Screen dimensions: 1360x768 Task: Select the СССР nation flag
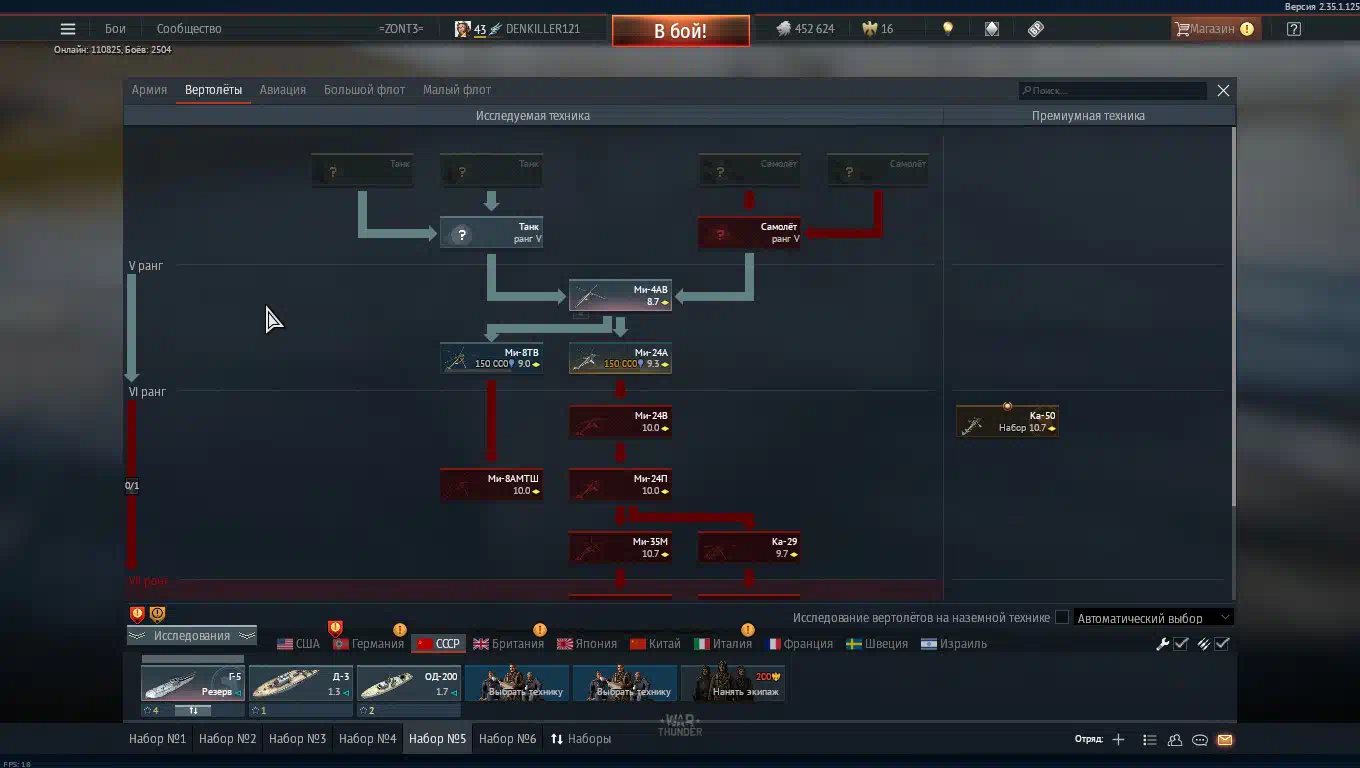click(x=438, y=644)
